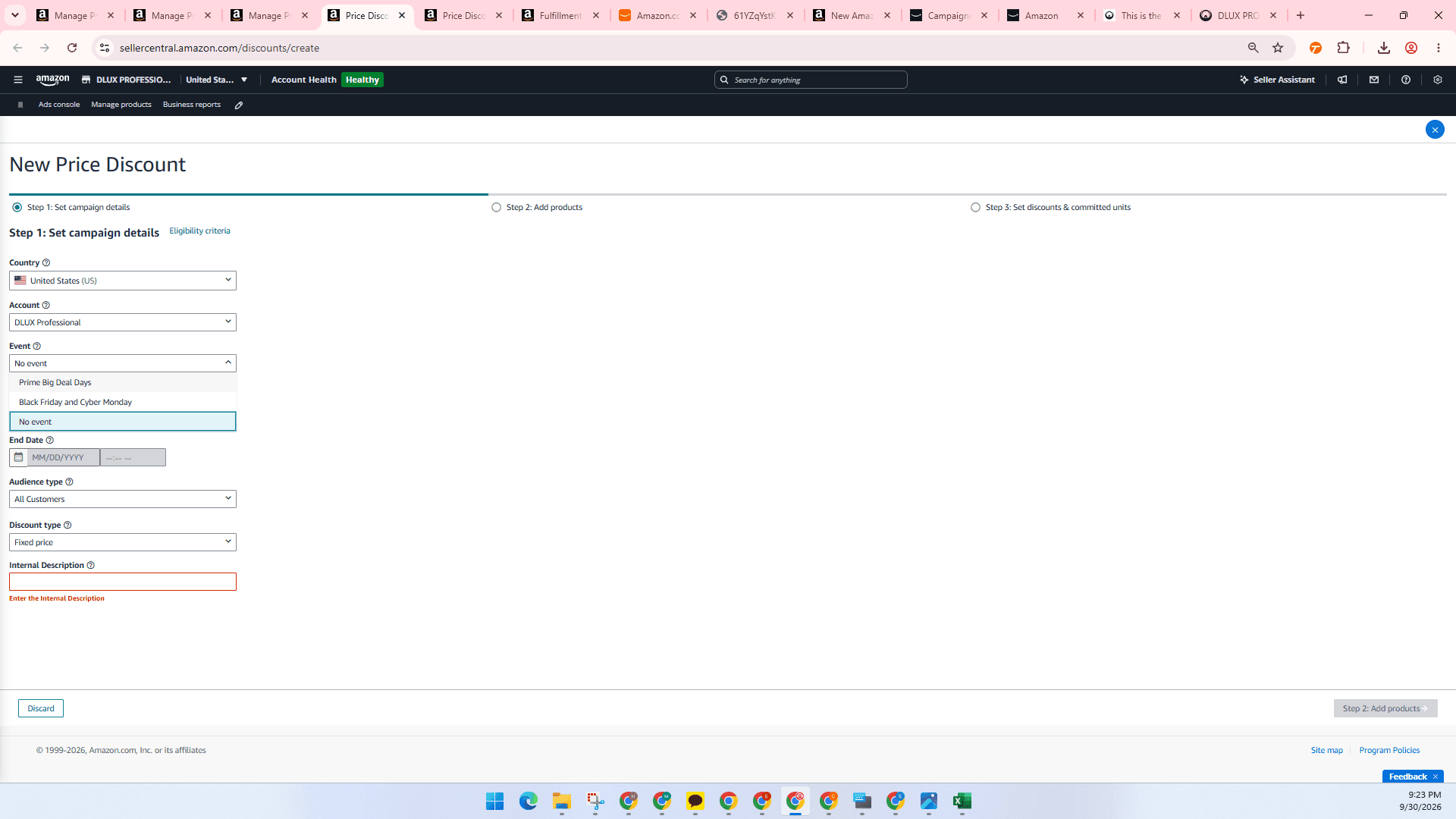Click the pencil edit bookmarks icon
This screenshot has height=819, width=1456.
pyautogui.click(x=239, y=105)
